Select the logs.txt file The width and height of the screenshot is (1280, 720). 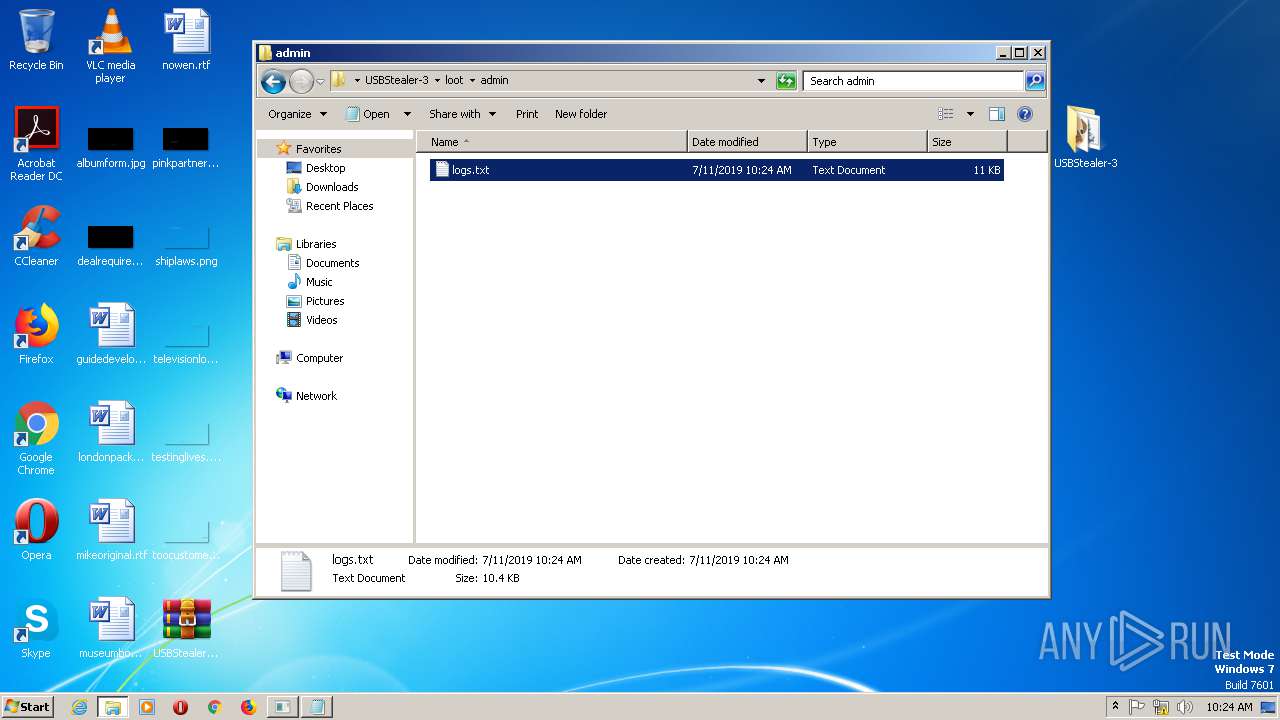(716, 170)
